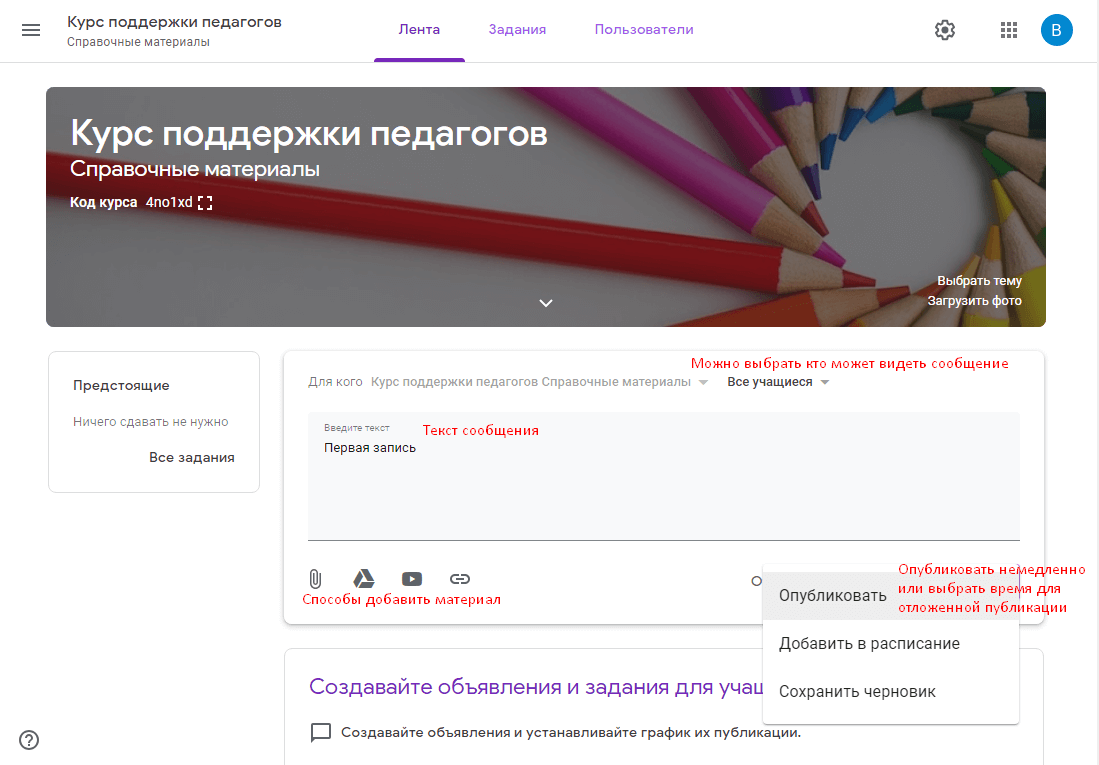Click Выбрать тему on banner
The image size is (1099, 765).
coord(979,280)
